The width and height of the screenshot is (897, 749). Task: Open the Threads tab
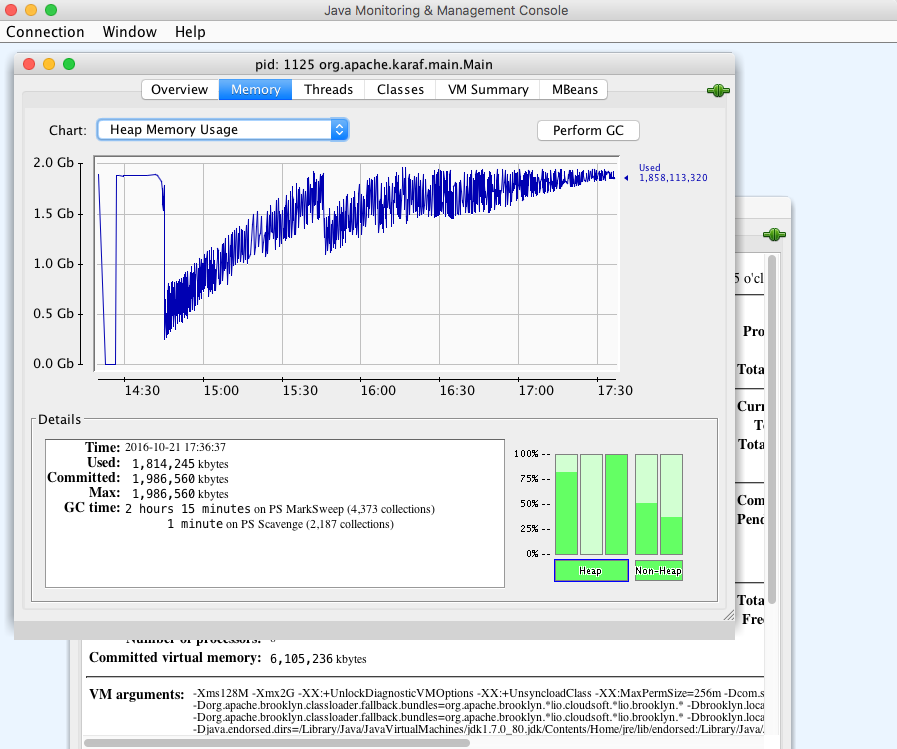click(328, 90)
